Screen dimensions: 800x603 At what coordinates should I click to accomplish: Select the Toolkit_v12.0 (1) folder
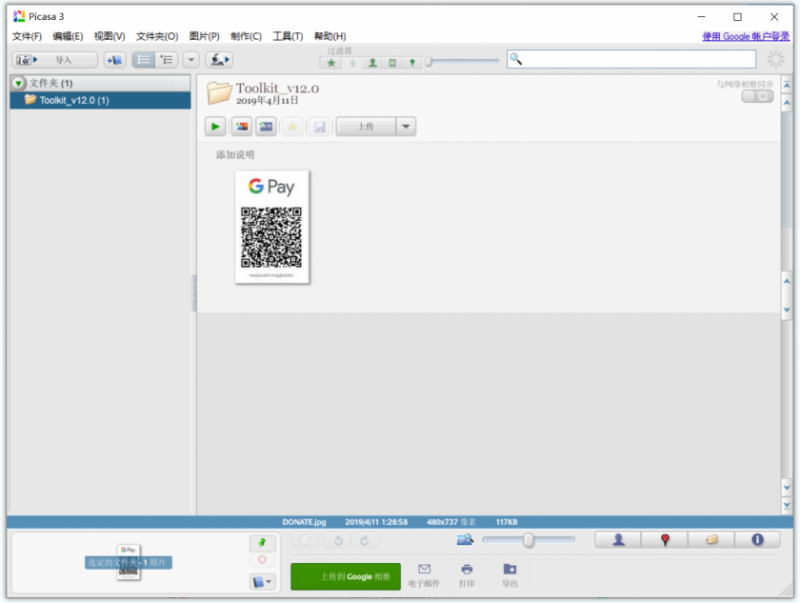[101, 100]
